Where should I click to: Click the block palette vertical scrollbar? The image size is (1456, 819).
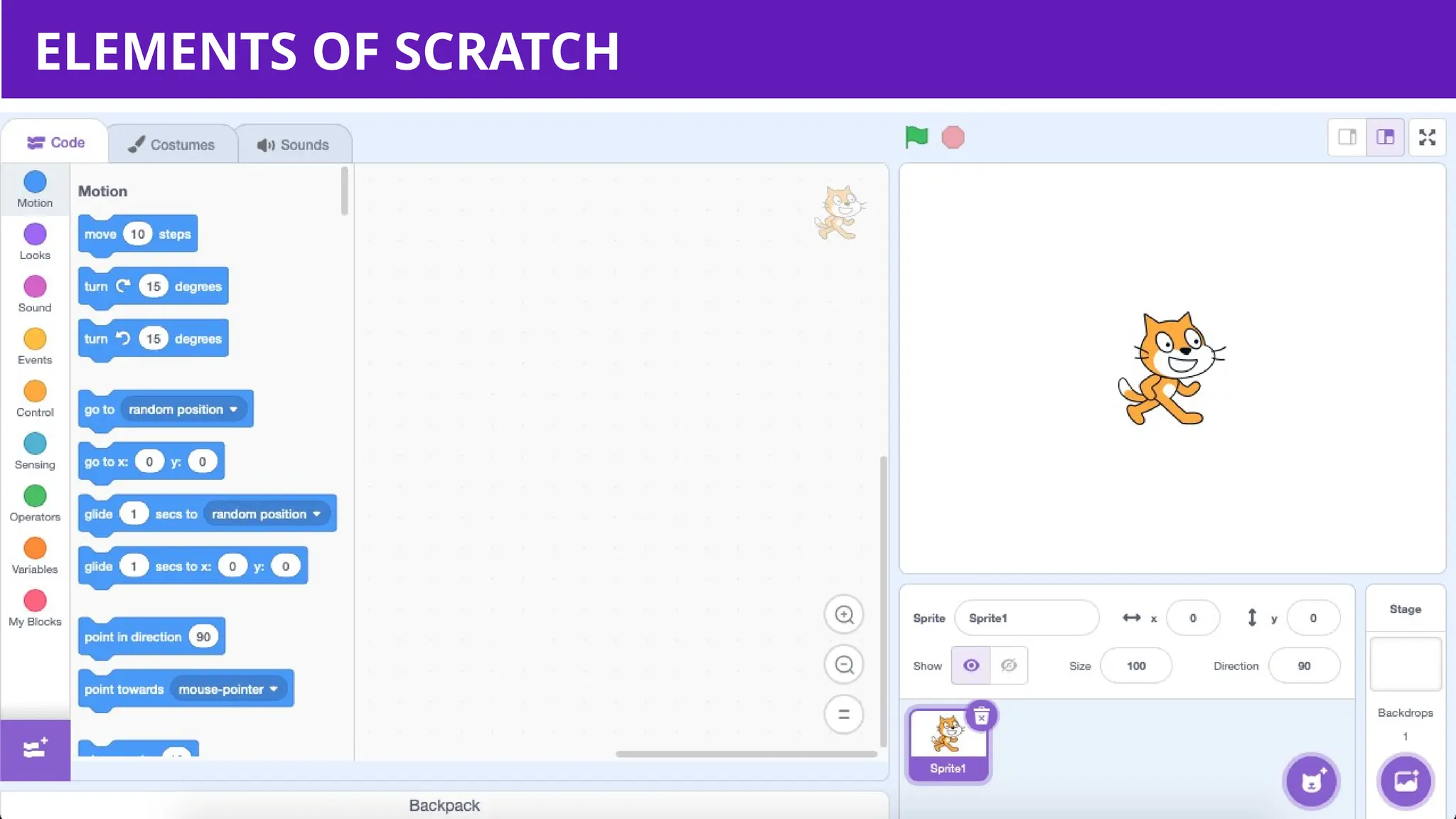click(344, 191)
